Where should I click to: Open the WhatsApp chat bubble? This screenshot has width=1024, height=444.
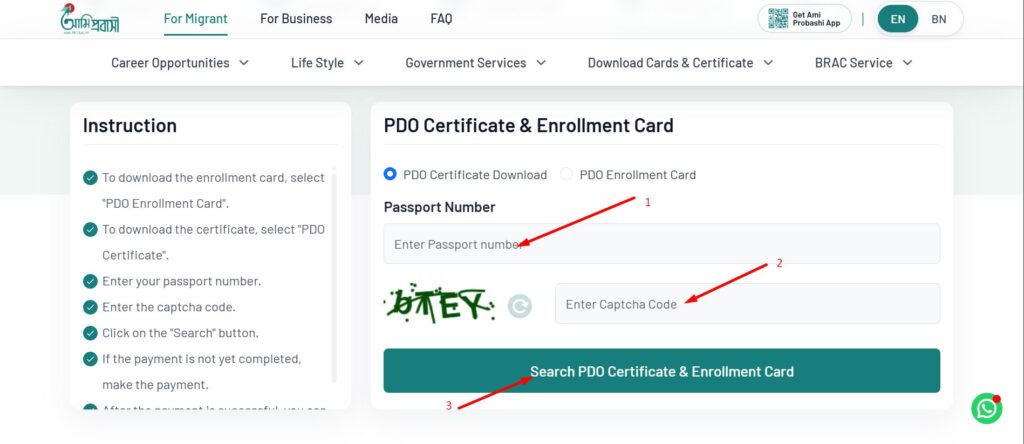[987, 407]
